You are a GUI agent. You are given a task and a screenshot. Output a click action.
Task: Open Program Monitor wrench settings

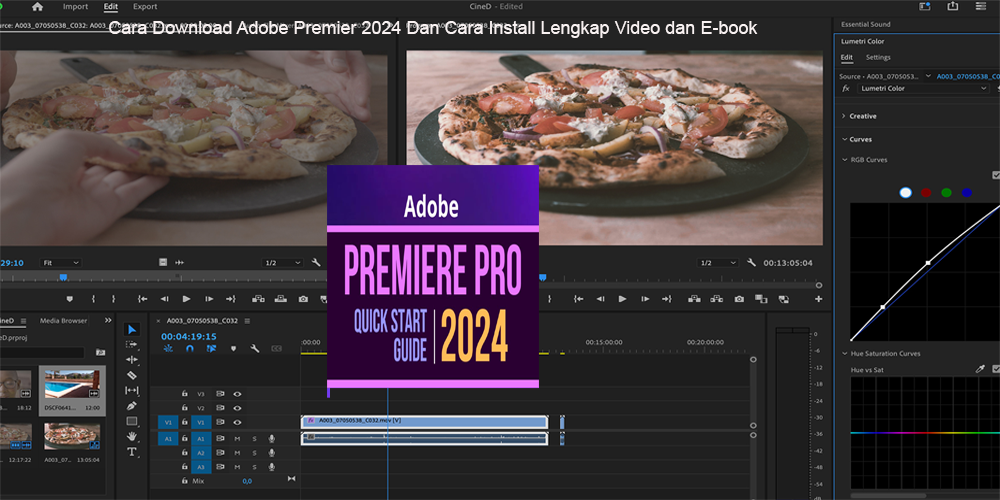pos(751,263)
